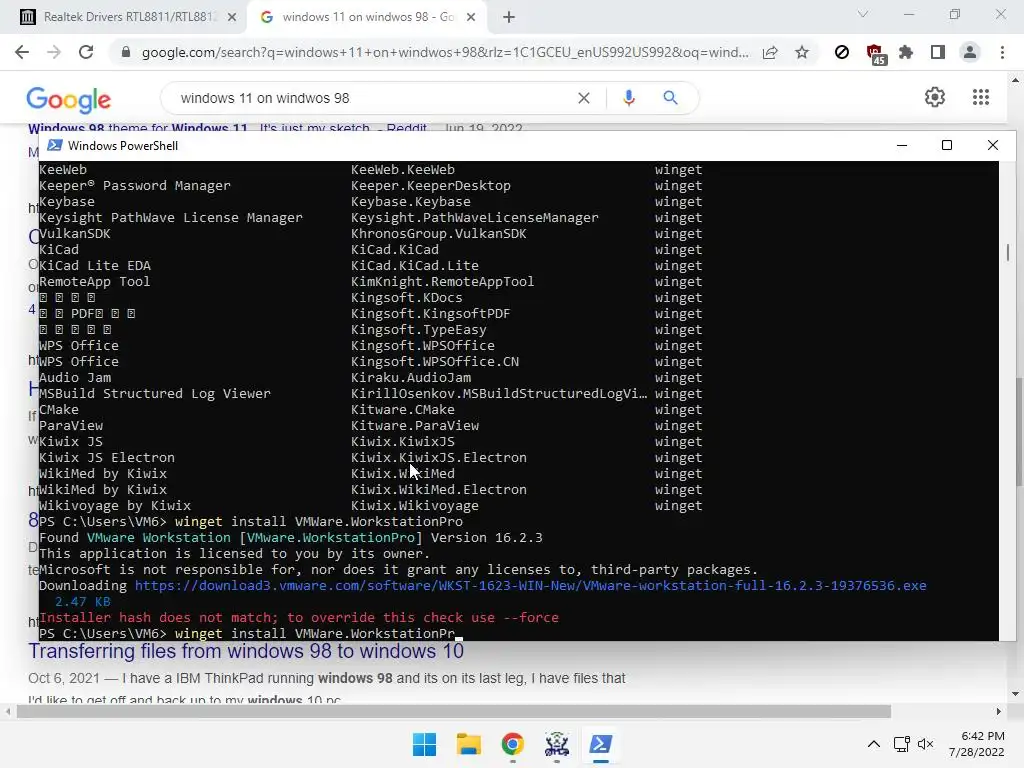Image resolution: width=1024 pixels, height=768 pixels.
Task: Open the tab search dropdown
Action: click(863, 14)
